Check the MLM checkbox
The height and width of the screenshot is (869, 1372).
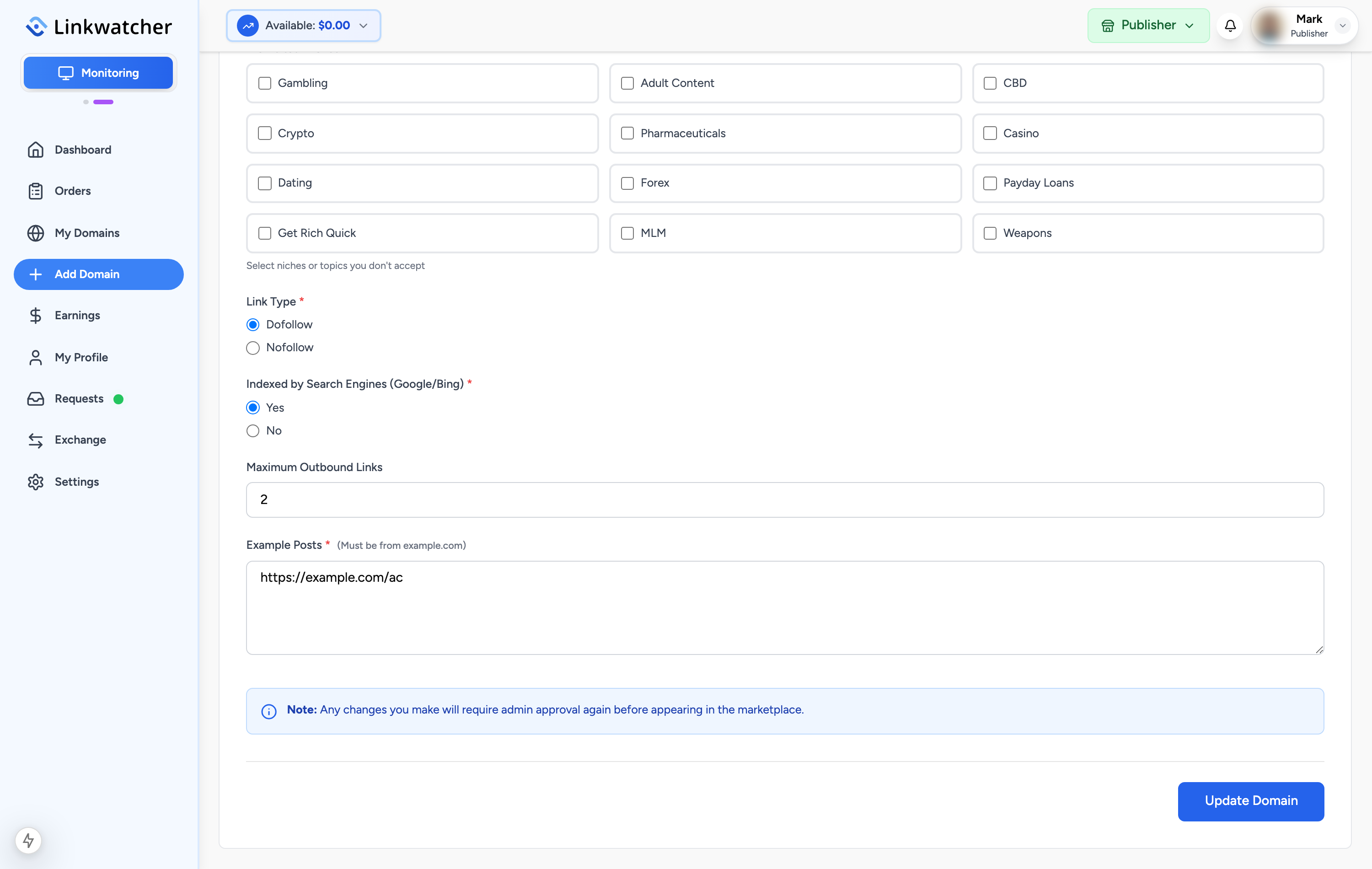[627, 233]
